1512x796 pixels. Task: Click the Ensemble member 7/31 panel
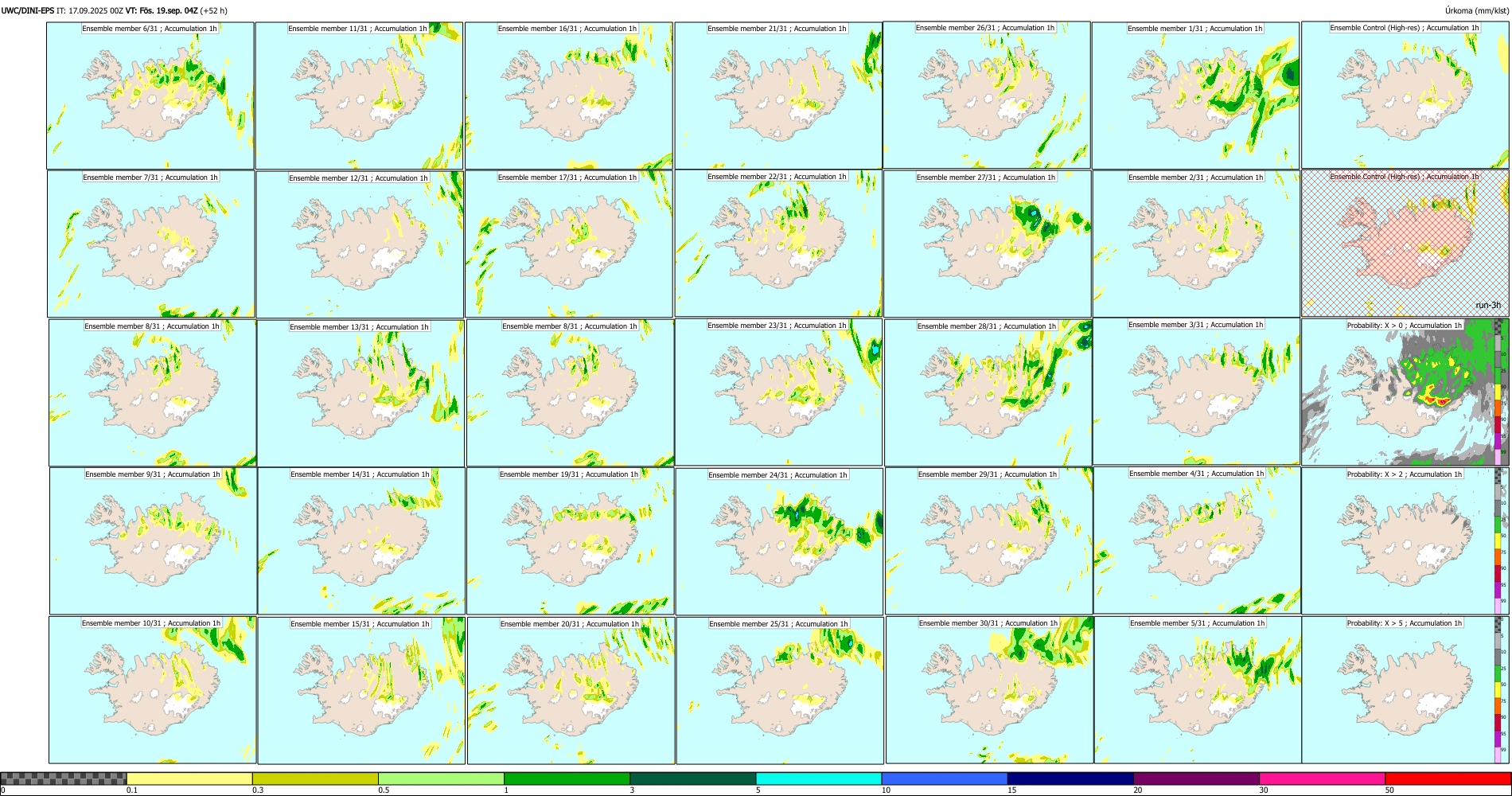click(151, 244)
